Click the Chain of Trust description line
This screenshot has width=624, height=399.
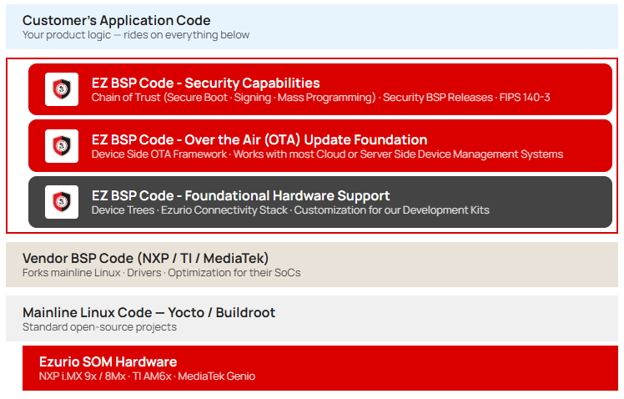pos(321,97)
